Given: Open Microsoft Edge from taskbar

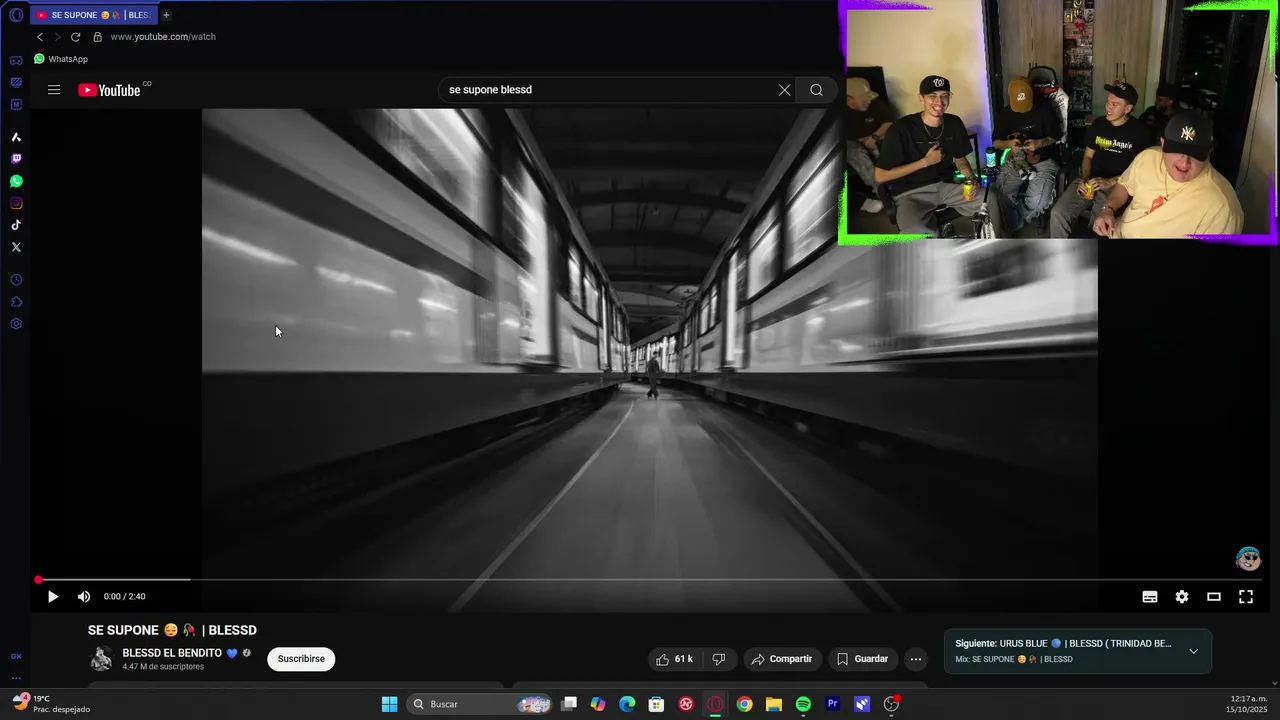Looking at the screenshot, I should [627, 704].
